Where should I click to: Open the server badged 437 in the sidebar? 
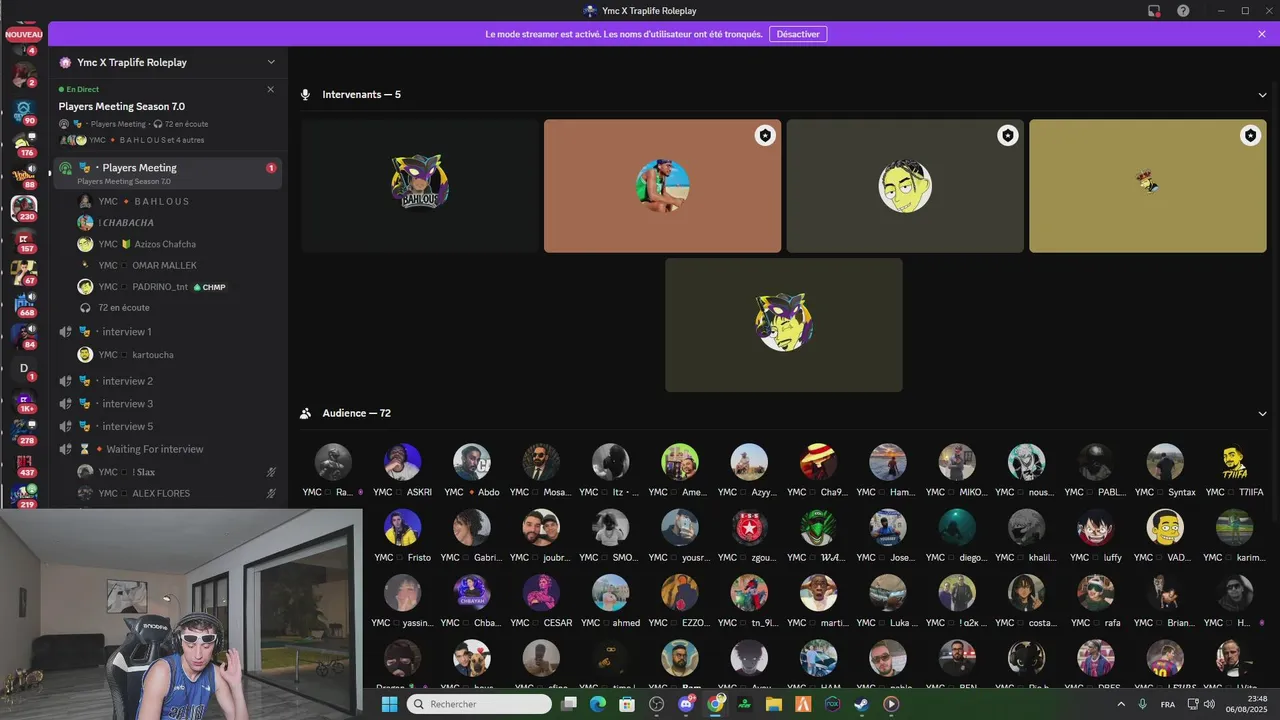pyautogui.click(x=23, y=464)
